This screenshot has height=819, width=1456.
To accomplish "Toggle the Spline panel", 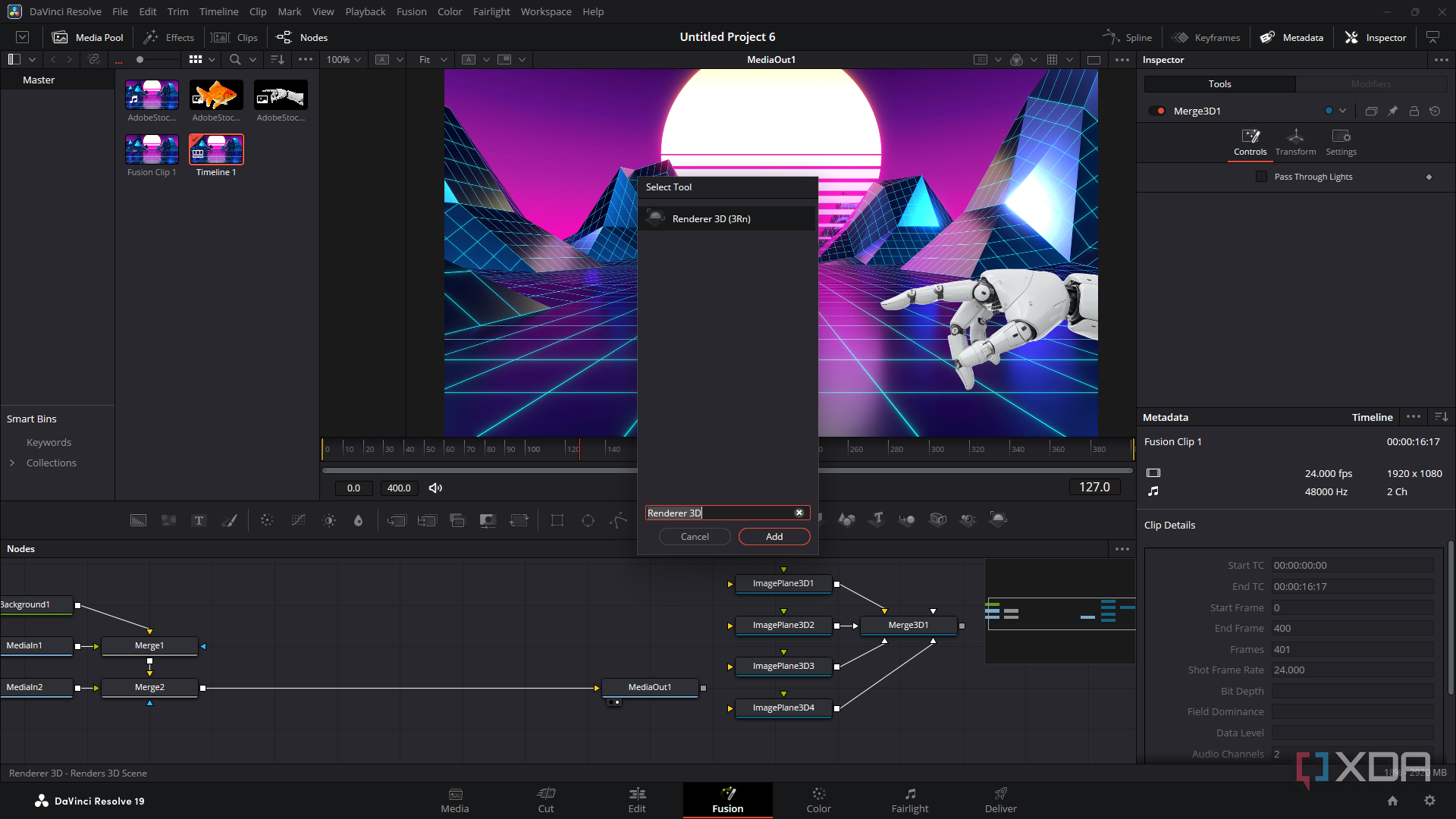I will (x=1127, y=37).
